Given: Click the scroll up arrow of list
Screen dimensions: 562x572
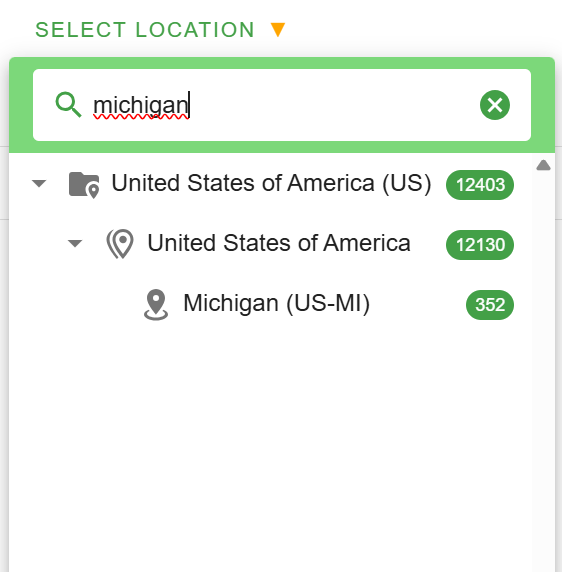Looking at the screenshot, I should point(543,165).
